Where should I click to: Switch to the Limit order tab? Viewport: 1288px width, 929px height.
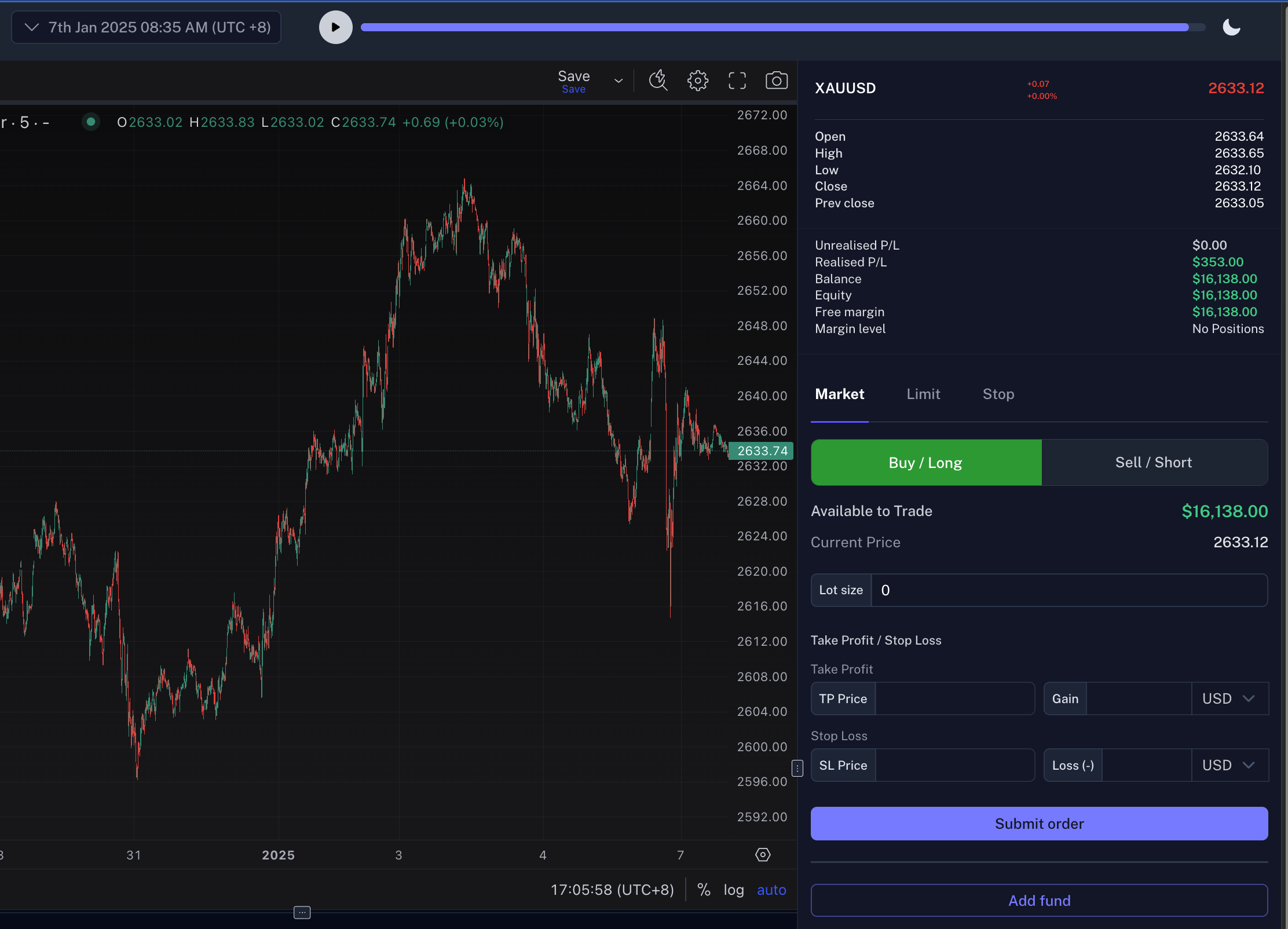coord(923,394)
